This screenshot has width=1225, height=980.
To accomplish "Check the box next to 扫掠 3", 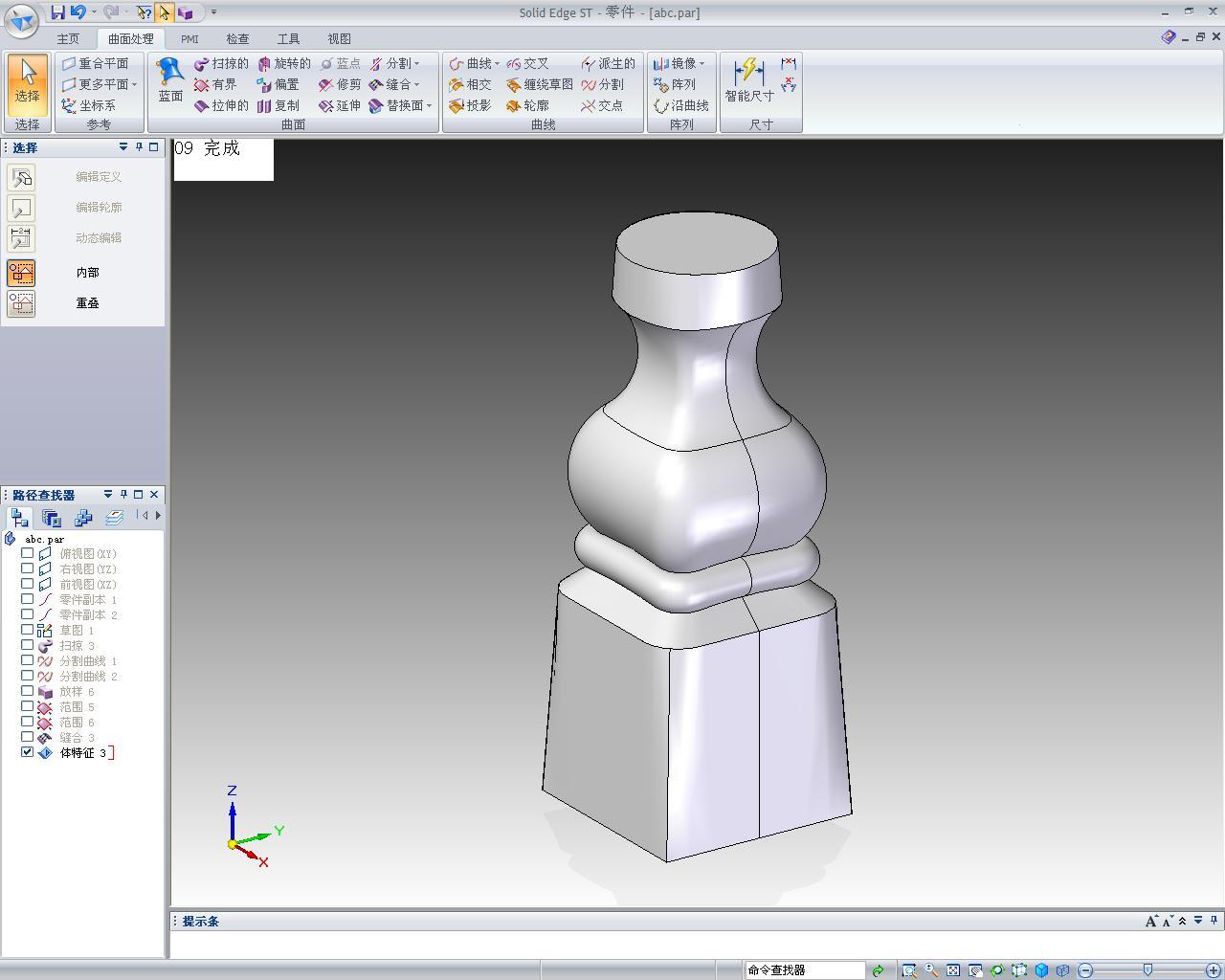I will click(x=28, y=645).
